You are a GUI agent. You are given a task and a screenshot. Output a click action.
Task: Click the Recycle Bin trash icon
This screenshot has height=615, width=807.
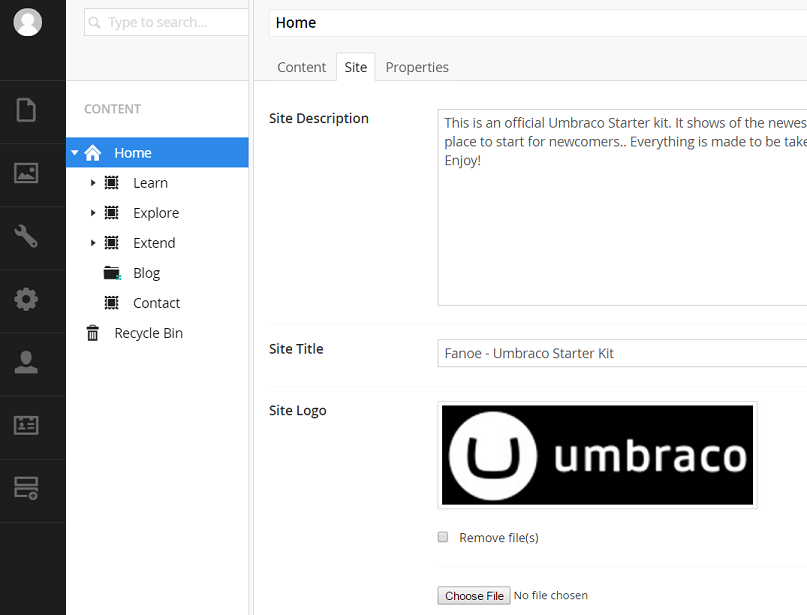[x=93, y=333]
